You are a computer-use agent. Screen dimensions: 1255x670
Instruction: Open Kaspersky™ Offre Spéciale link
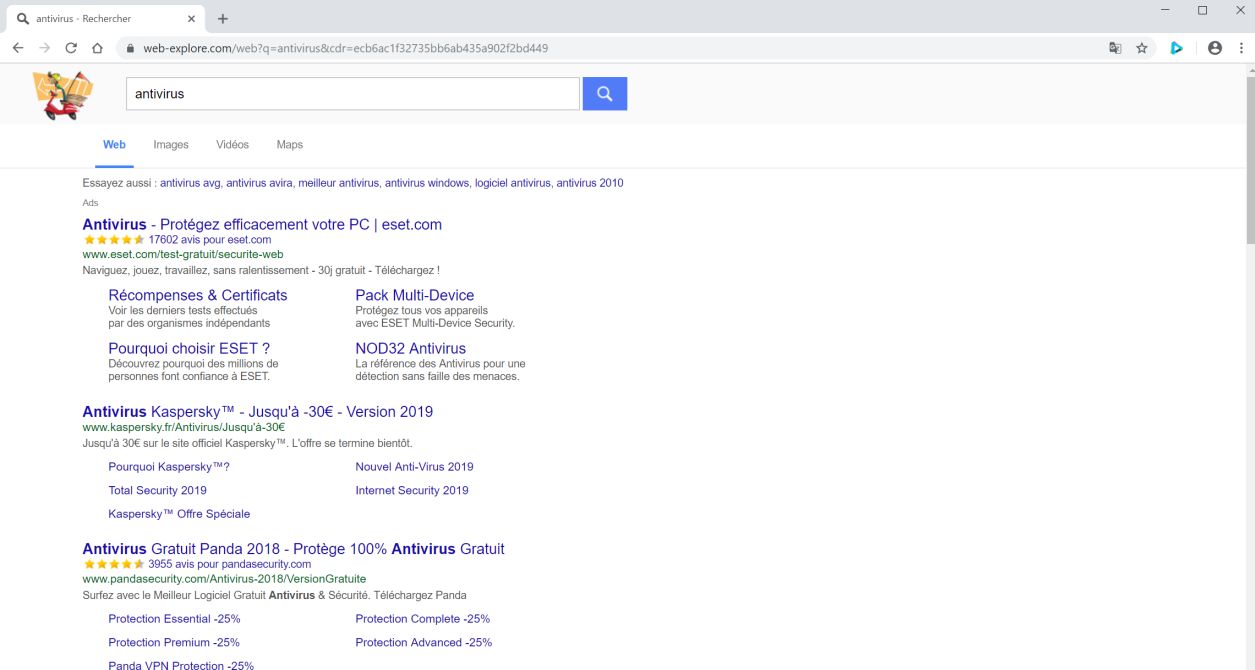180,514
